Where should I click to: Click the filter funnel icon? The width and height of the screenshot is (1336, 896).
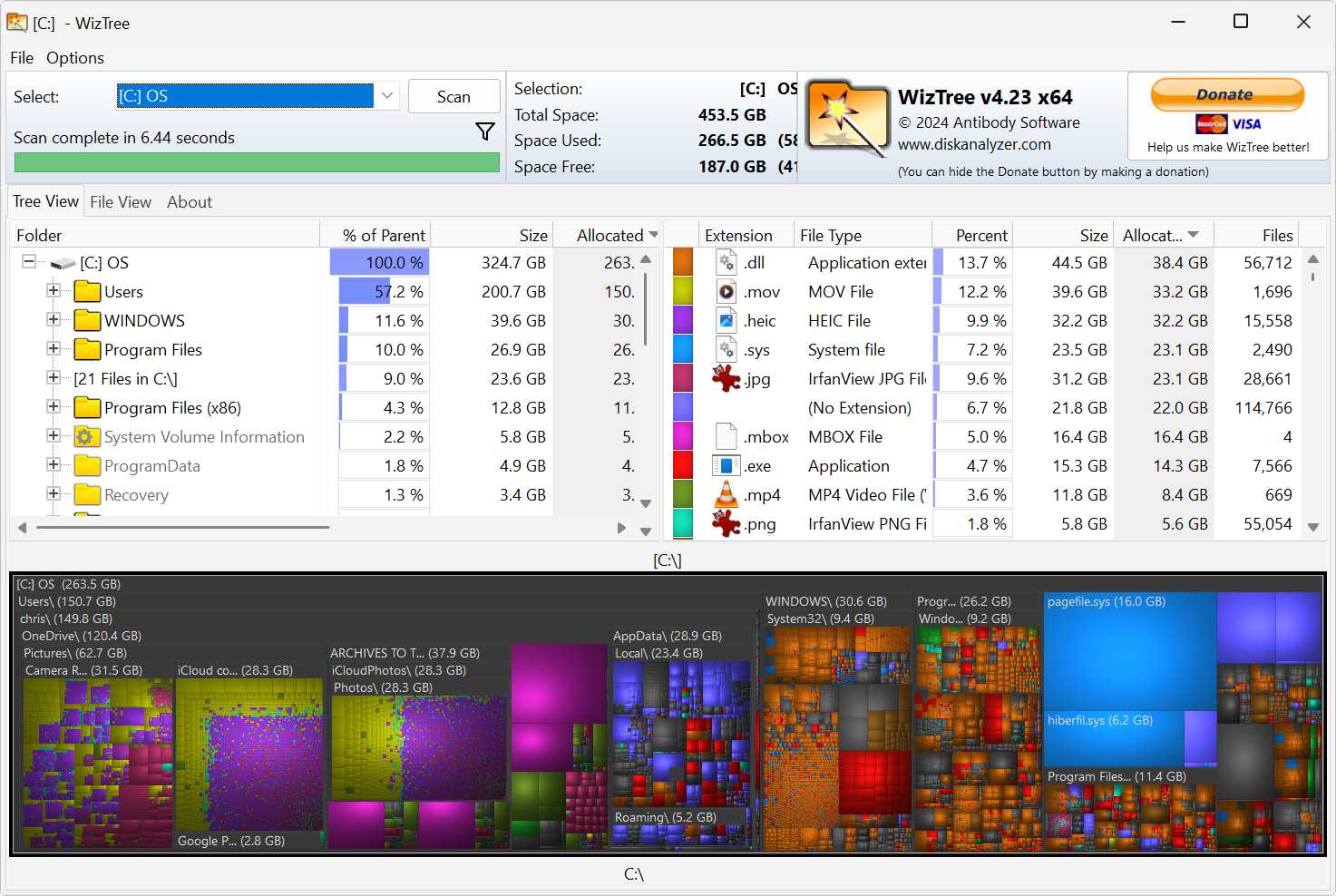485,131
